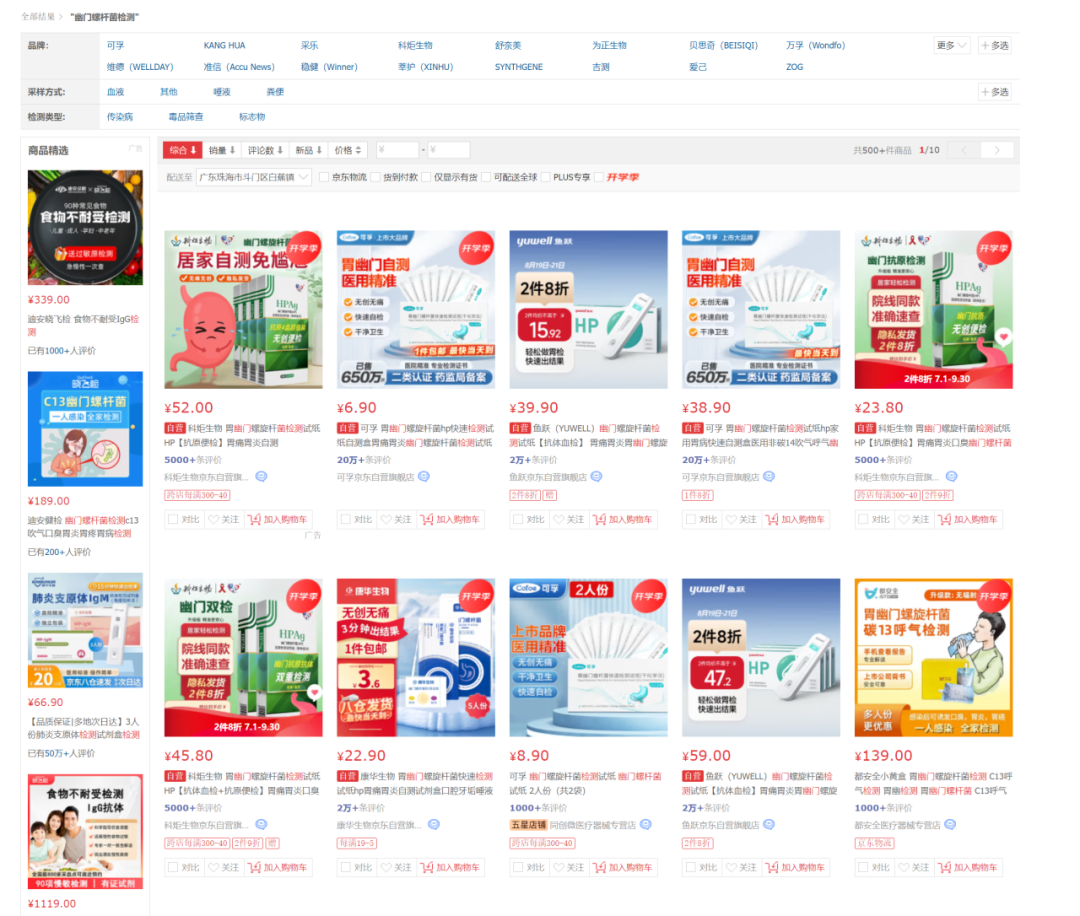Image resolution: width=1080 pixels, height=916 pixels.
Task: Click the chat icon beside 鱼跃京东自营旗舰店 in first row
Action: [596, 477]
